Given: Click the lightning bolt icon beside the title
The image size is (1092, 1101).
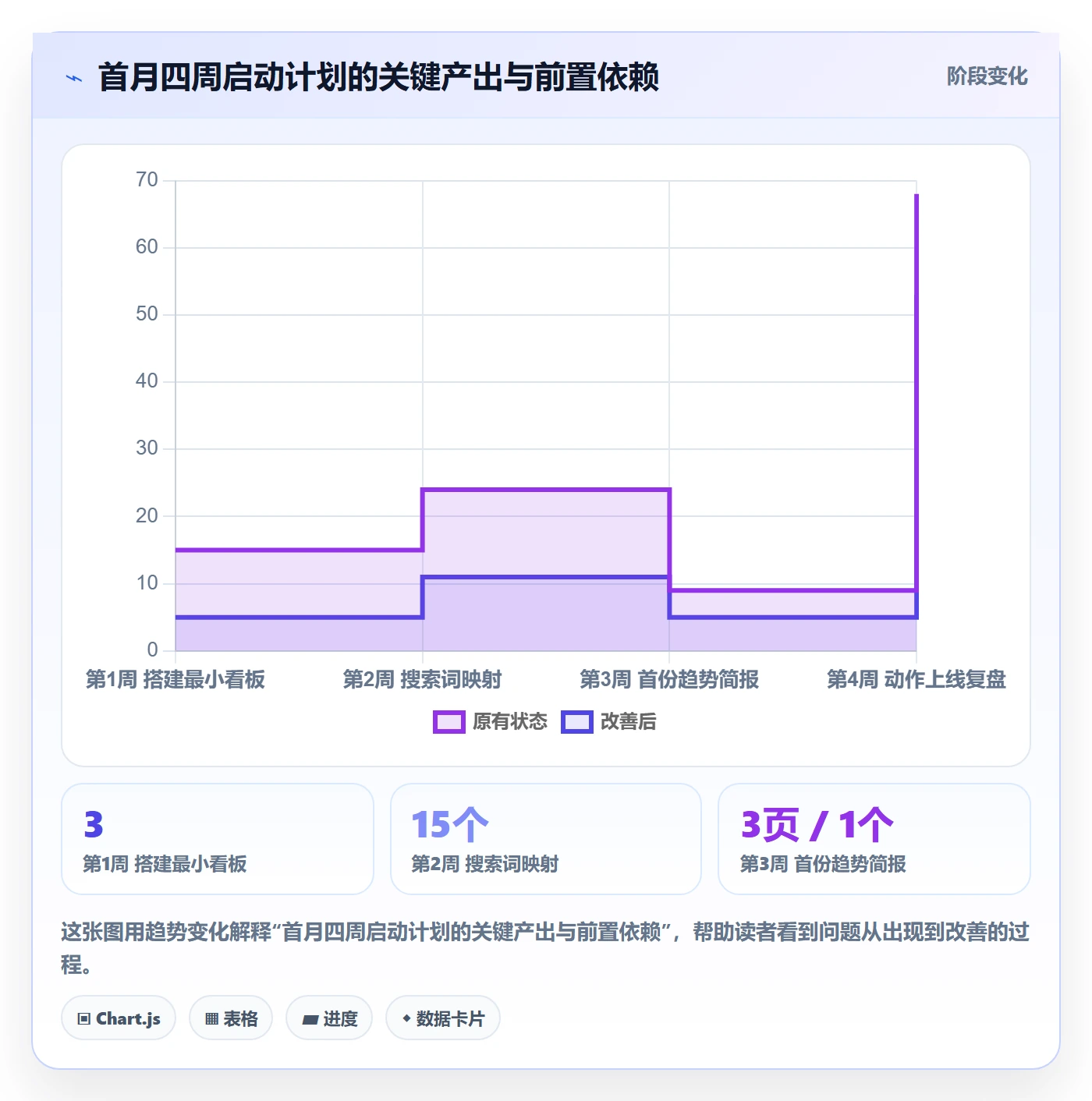Looking at the screenshot, I should (74, 78).
